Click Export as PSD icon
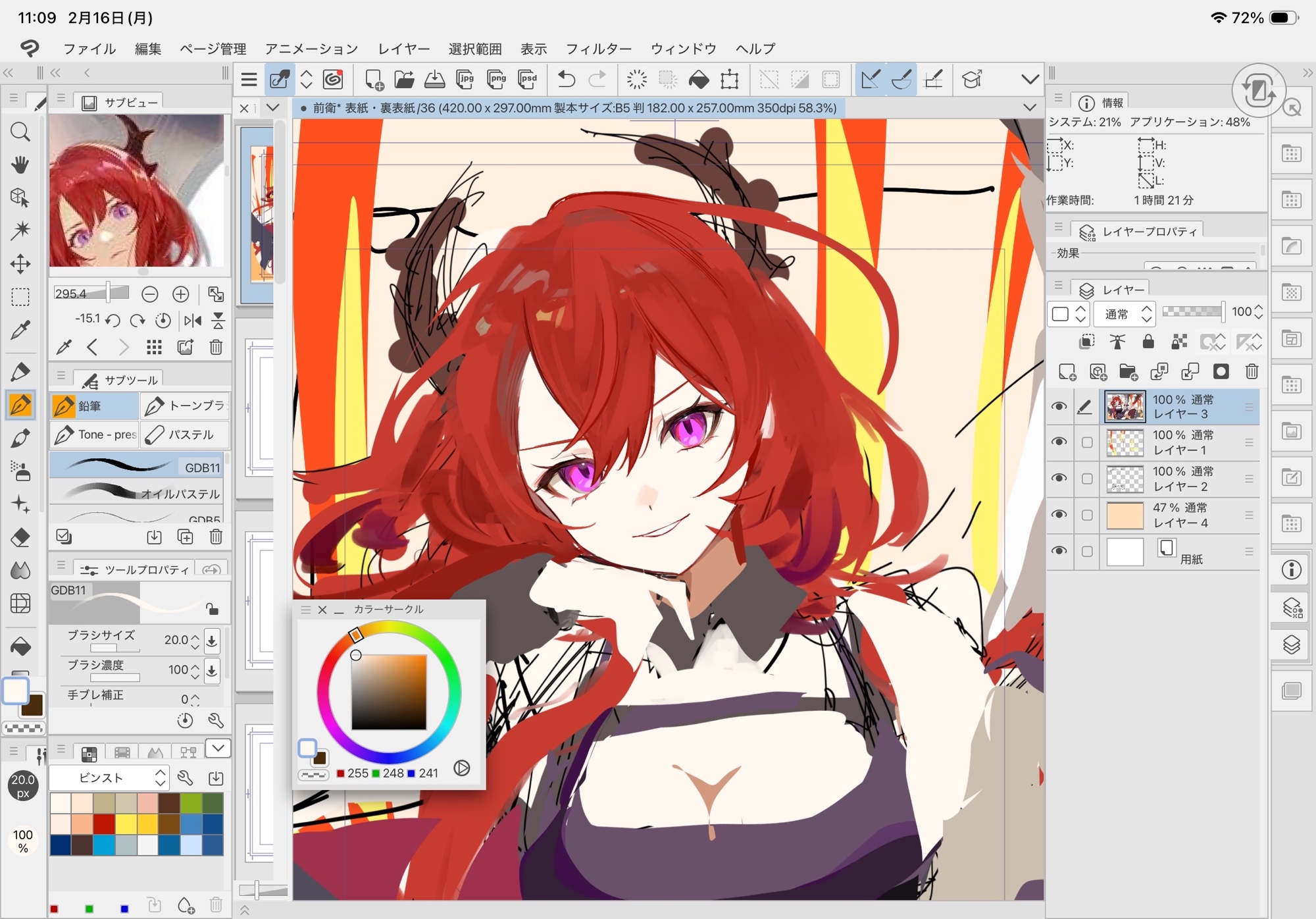Image resolution: width=1316 pixels, height=919 pixels. coord(528,80)
